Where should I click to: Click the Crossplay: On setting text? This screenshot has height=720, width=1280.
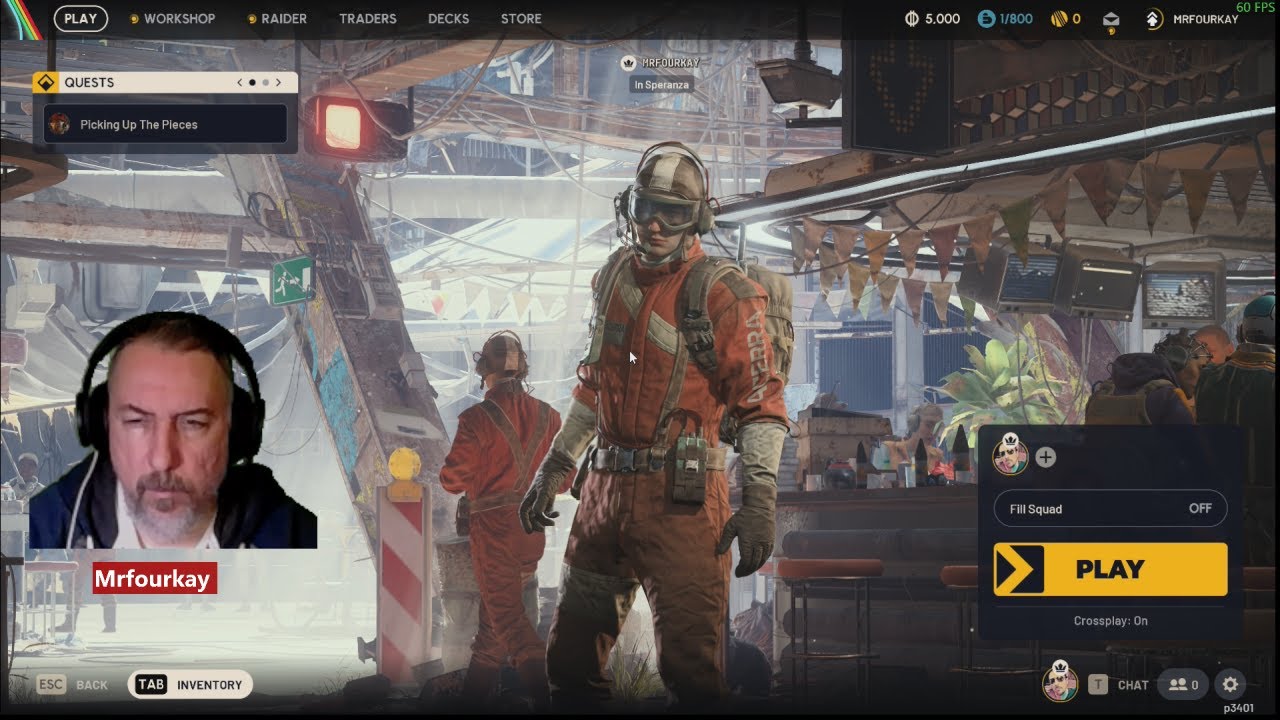point(1110,621)
